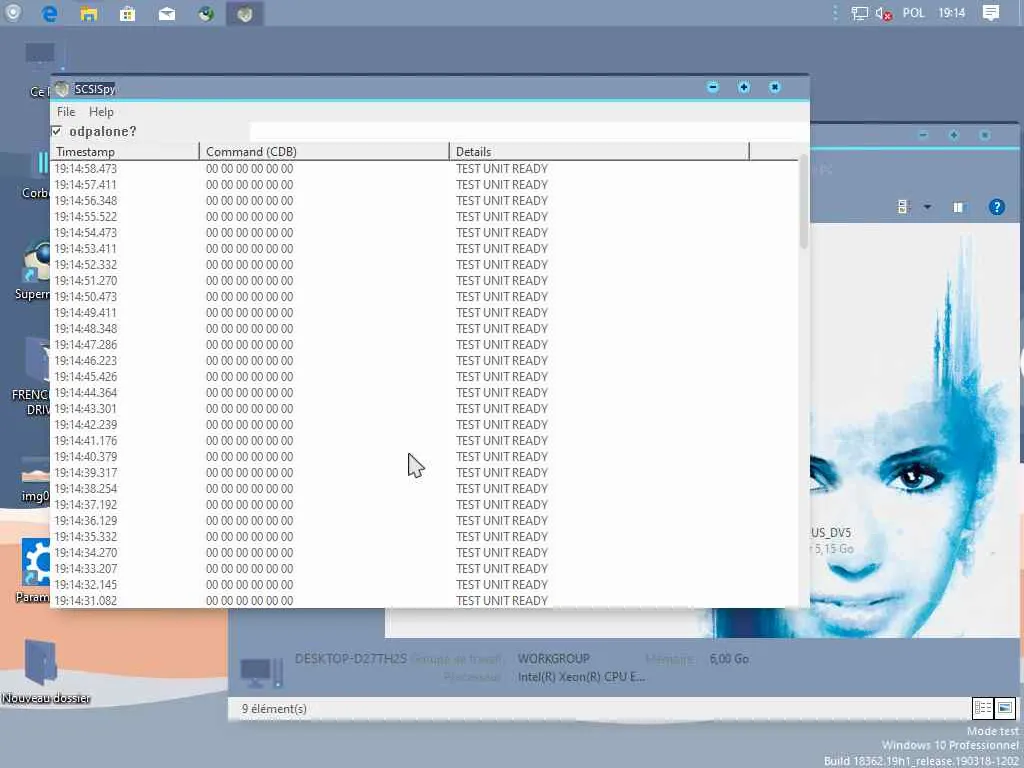The image size is (1024, 768).
Task: Open File Explorer from the taskbar
Action: pyautogui.click(x=89, y=13)
